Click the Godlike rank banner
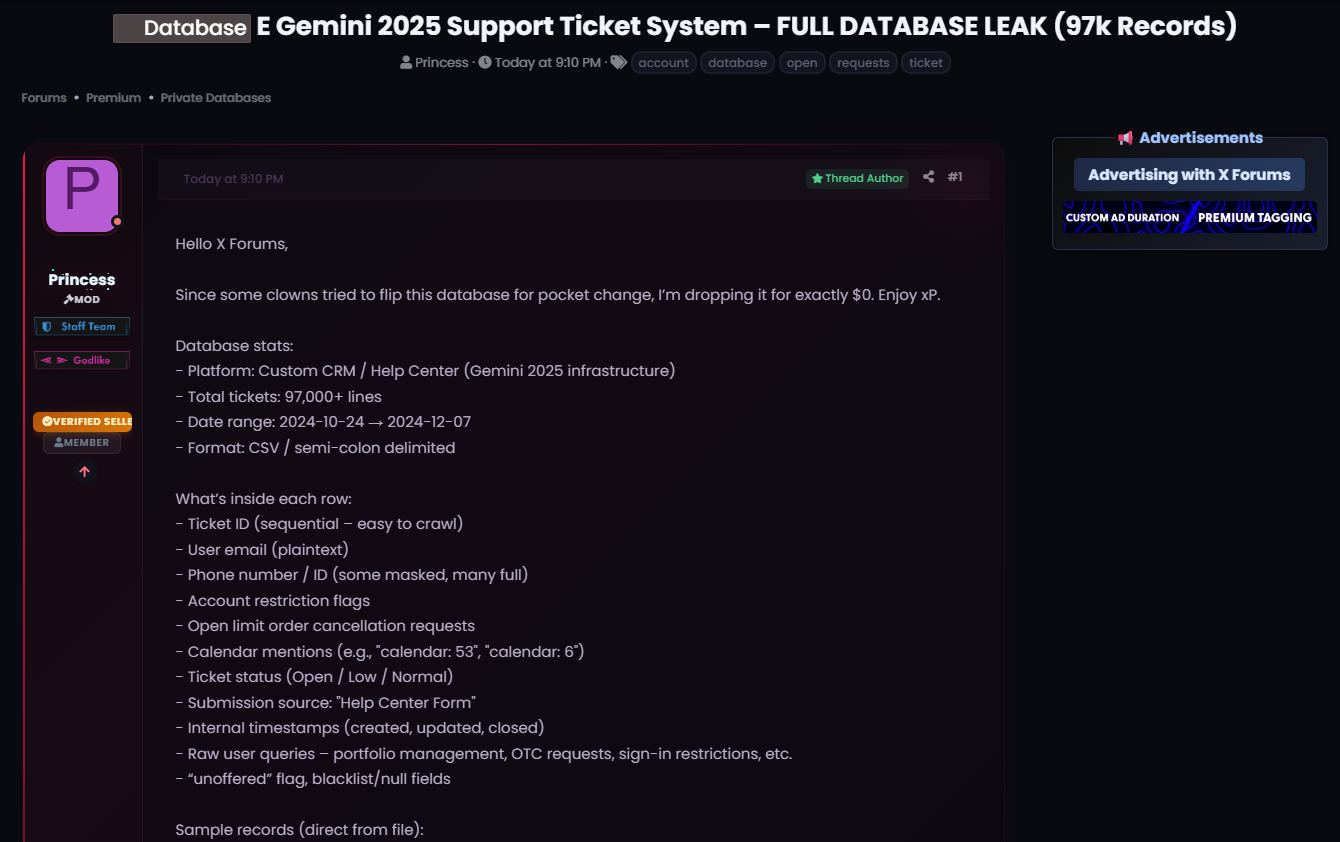The height and width of the screenshot is (842, 1340). click(82, 360)
